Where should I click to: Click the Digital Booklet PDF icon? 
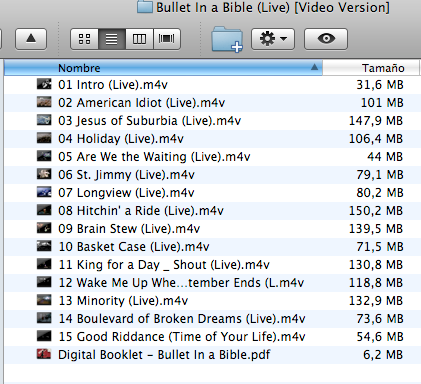(x=44, y=354)
